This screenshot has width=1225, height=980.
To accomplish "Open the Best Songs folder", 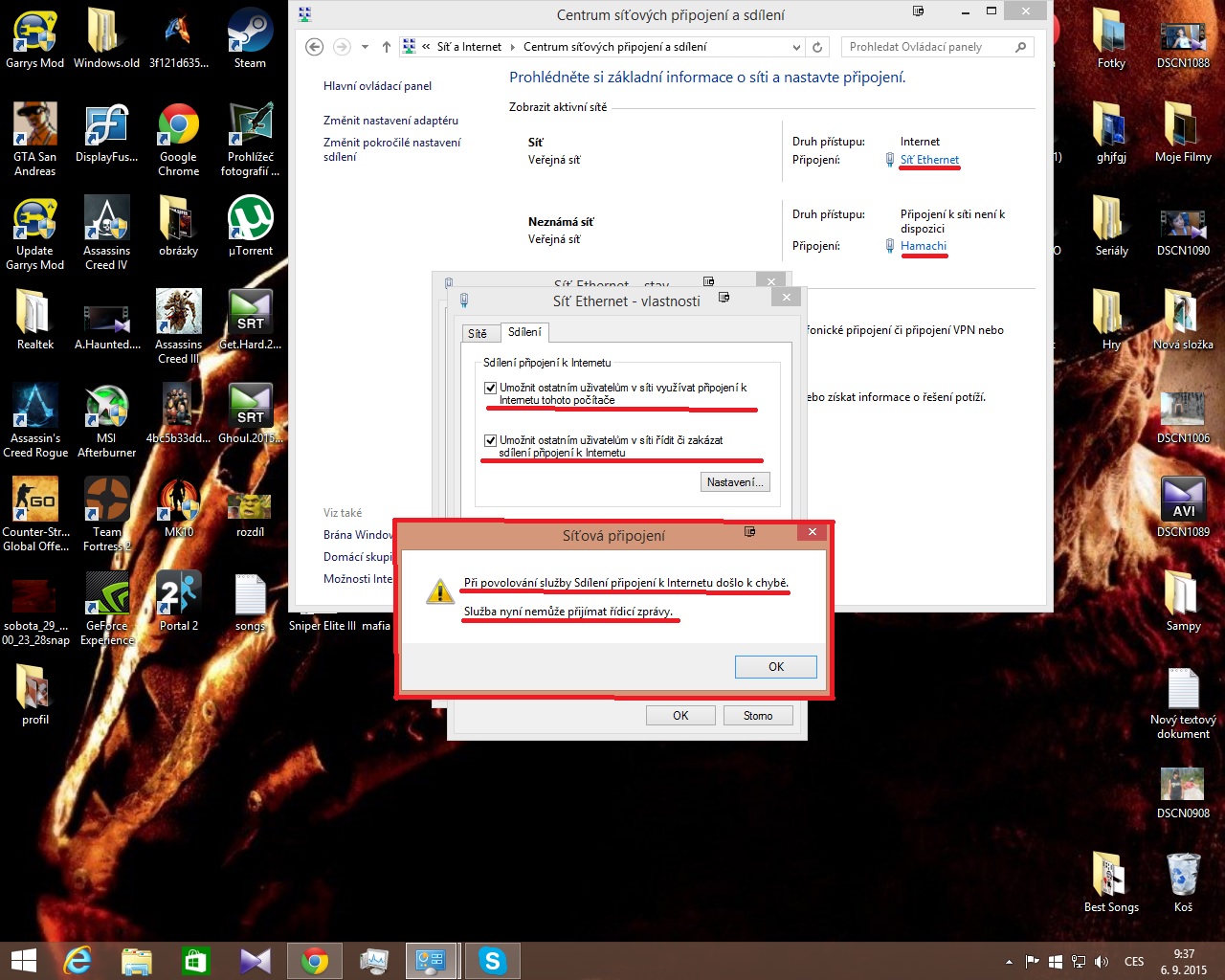I will (1111, 882).
